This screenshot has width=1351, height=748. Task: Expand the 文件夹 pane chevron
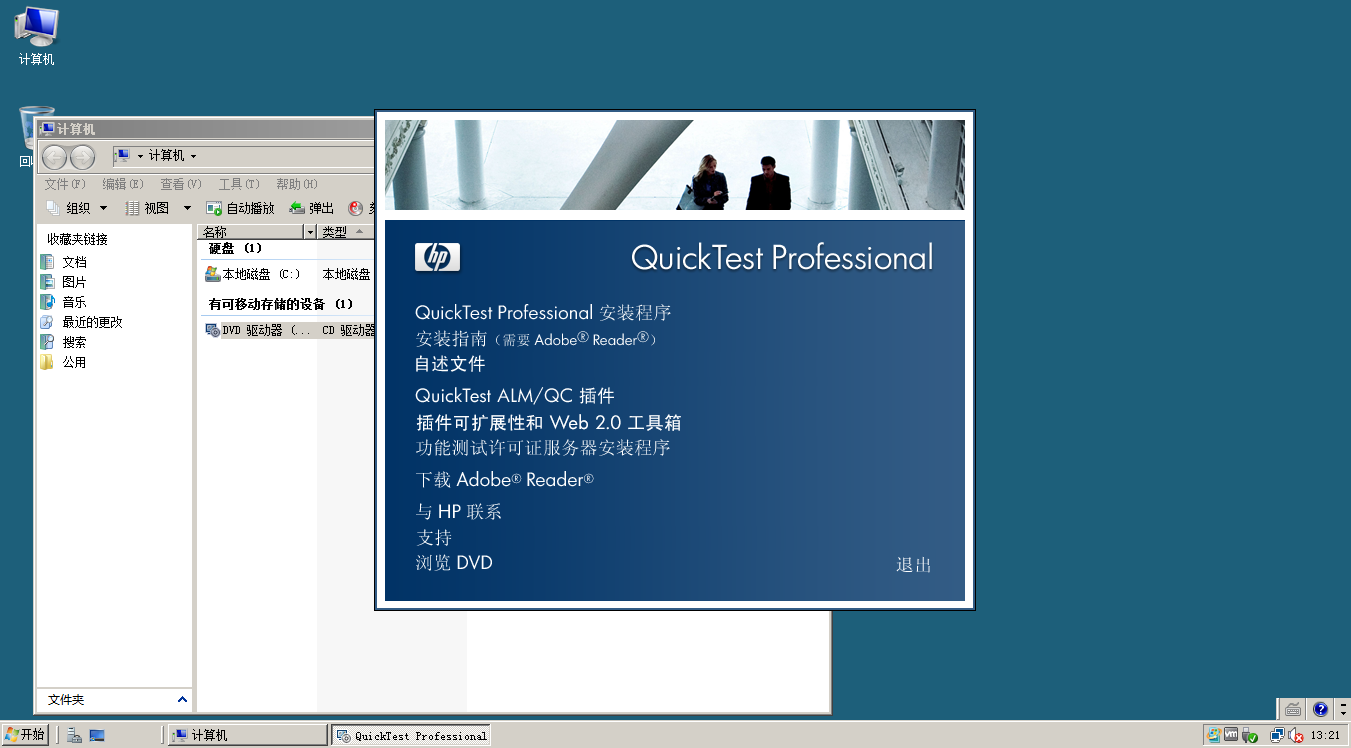pyautogui.click(x=182, y=700)
